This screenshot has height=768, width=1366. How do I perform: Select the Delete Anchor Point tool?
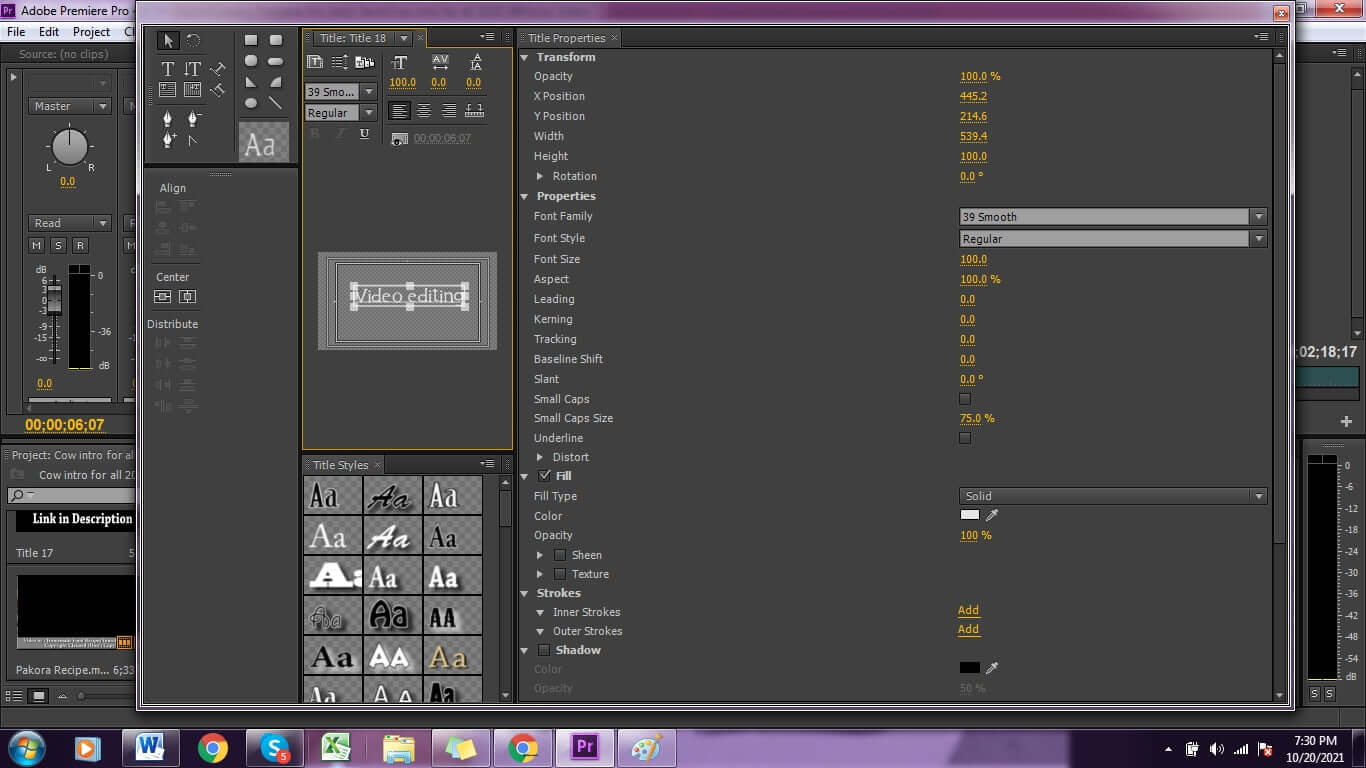[x=193, y=118]
